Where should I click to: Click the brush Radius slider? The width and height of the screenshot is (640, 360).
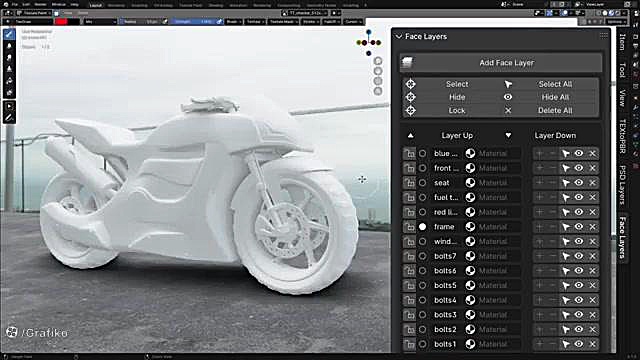point(140,22)
